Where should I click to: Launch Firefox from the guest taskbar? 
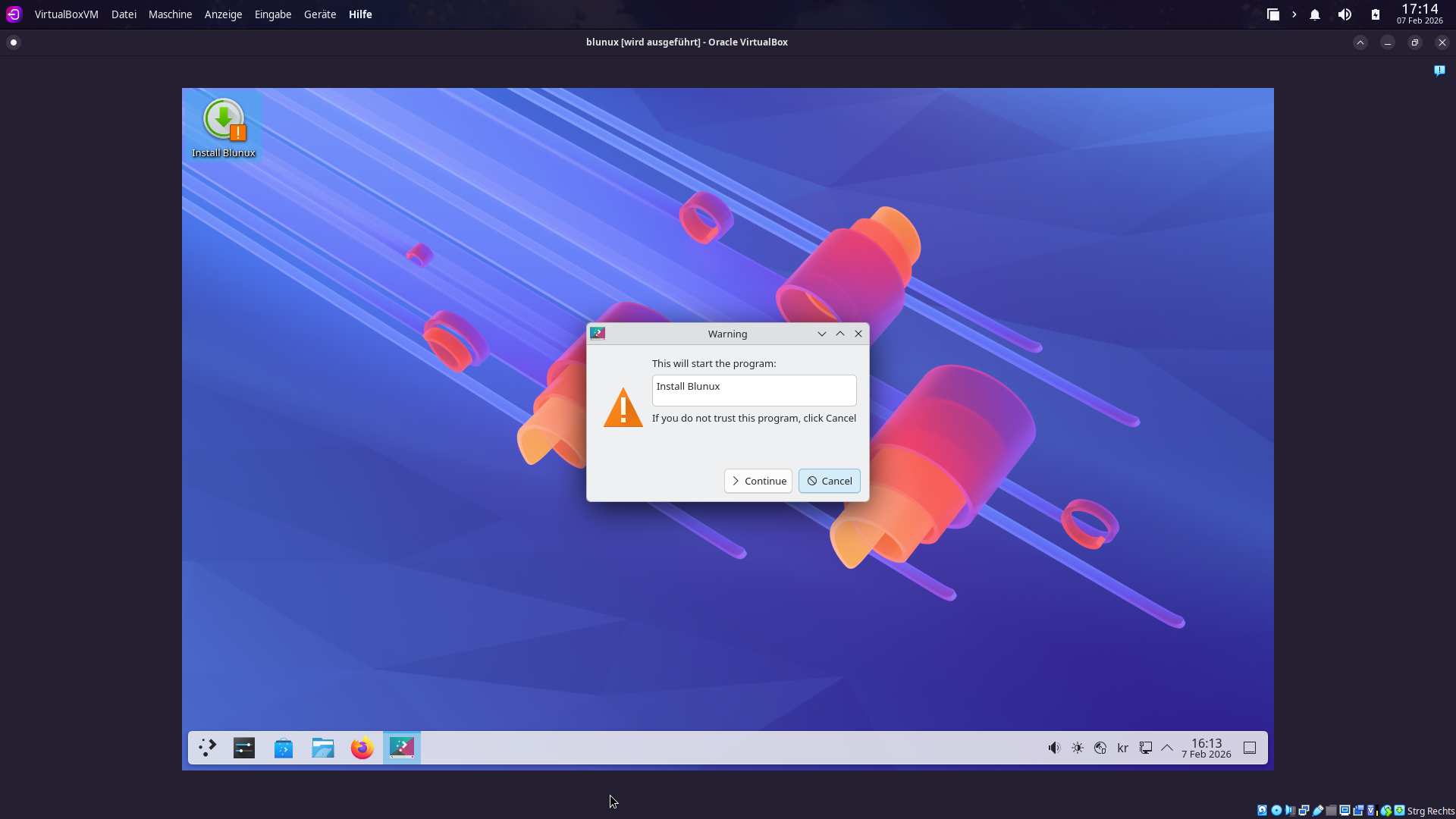(x=362, y=748)
